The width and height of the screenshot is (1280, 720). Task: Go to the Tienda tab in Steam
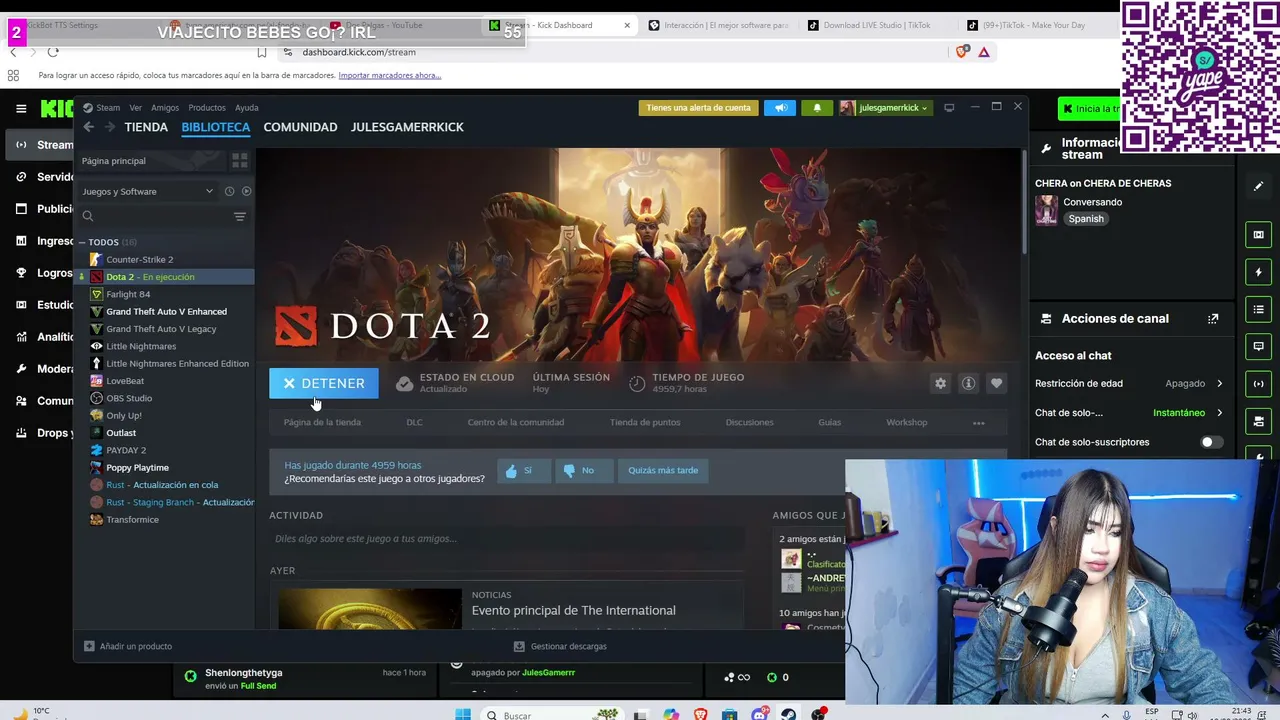(x=146, y=127)
